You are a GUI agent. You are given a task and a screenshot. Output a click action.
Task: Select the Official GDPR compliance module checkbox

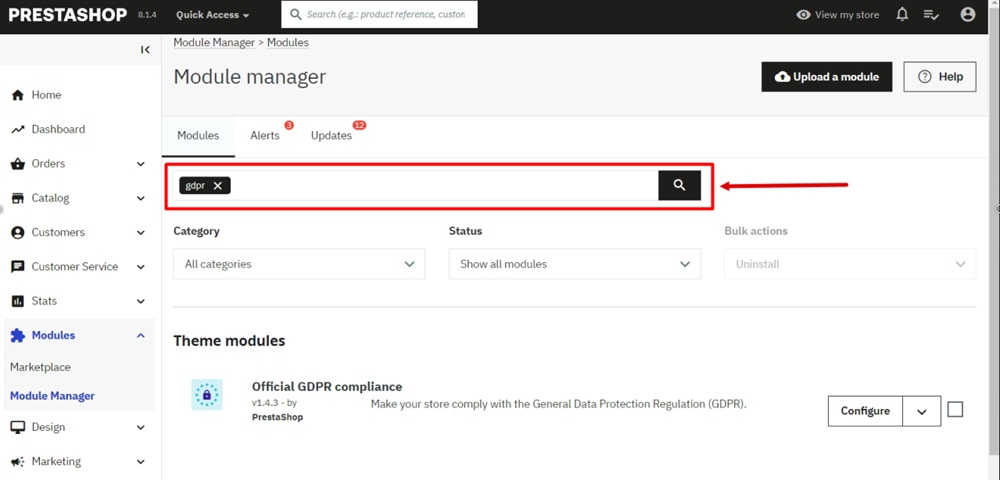click(955, 409)
